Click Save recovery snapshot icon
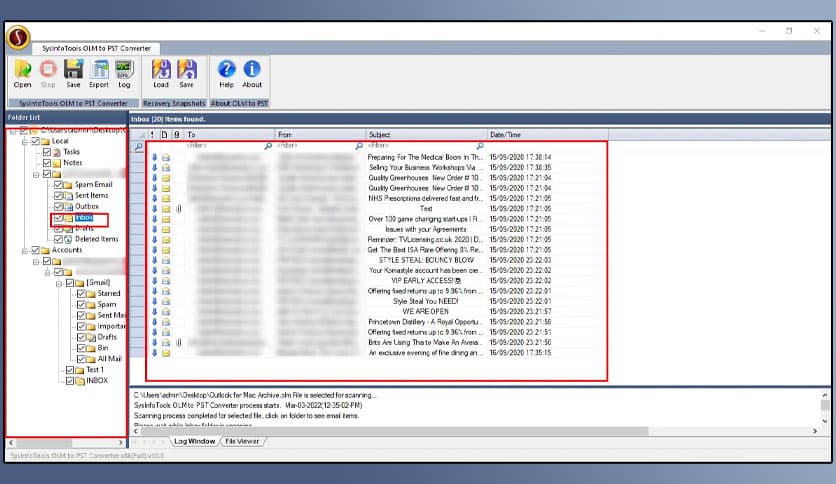Image resolution: width=836 pixels, height=484 pixels. (x=187, y=69)
